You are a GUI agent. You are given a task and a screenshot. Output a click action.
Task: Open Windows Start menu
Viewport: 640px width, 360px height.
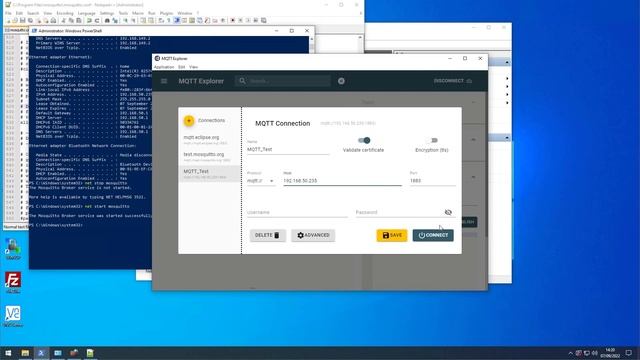coord(8,353)
